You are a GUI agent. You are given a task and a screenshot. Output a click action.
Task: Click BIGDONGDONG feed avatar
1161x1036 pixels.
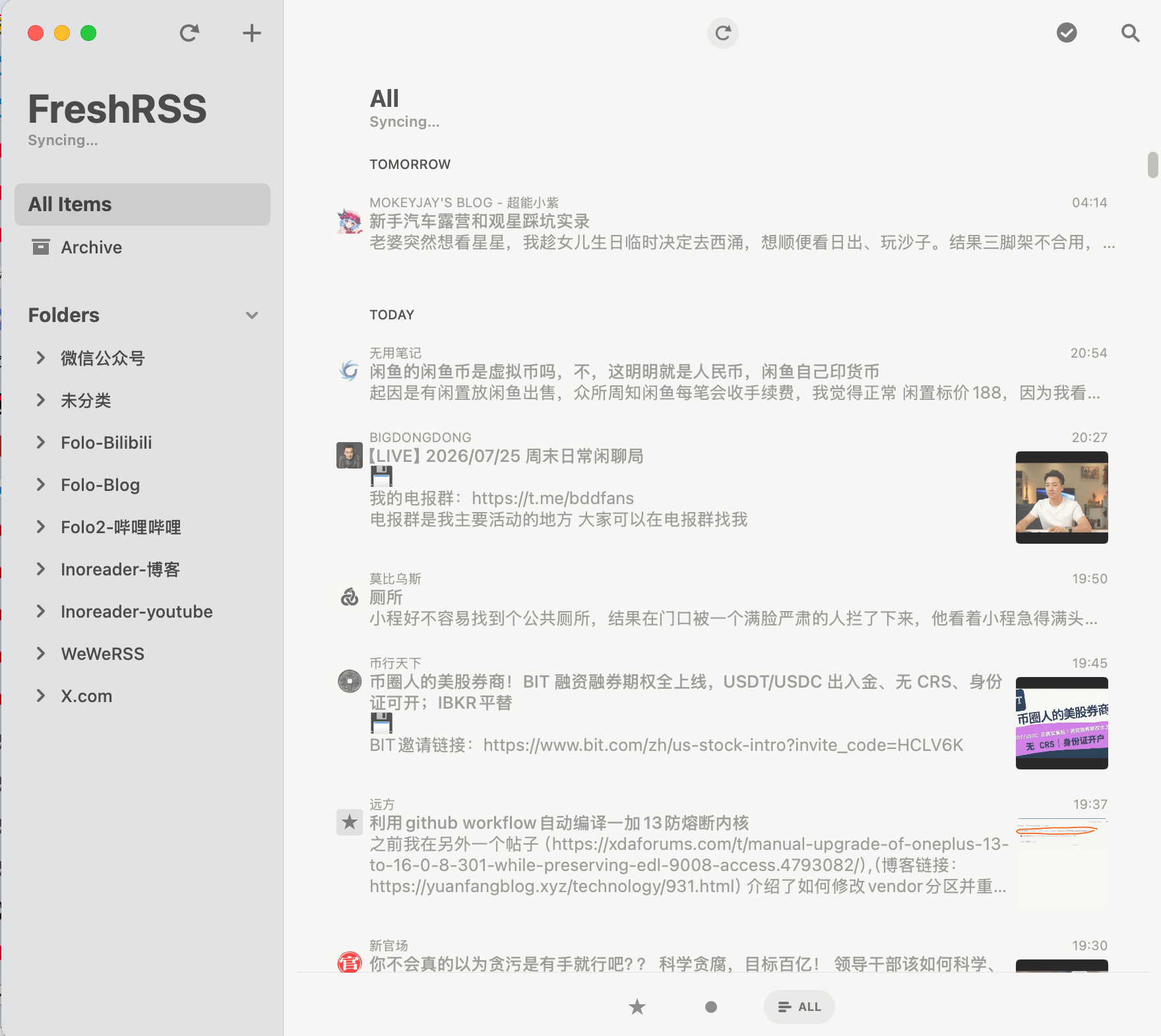[x=350, y=455]
